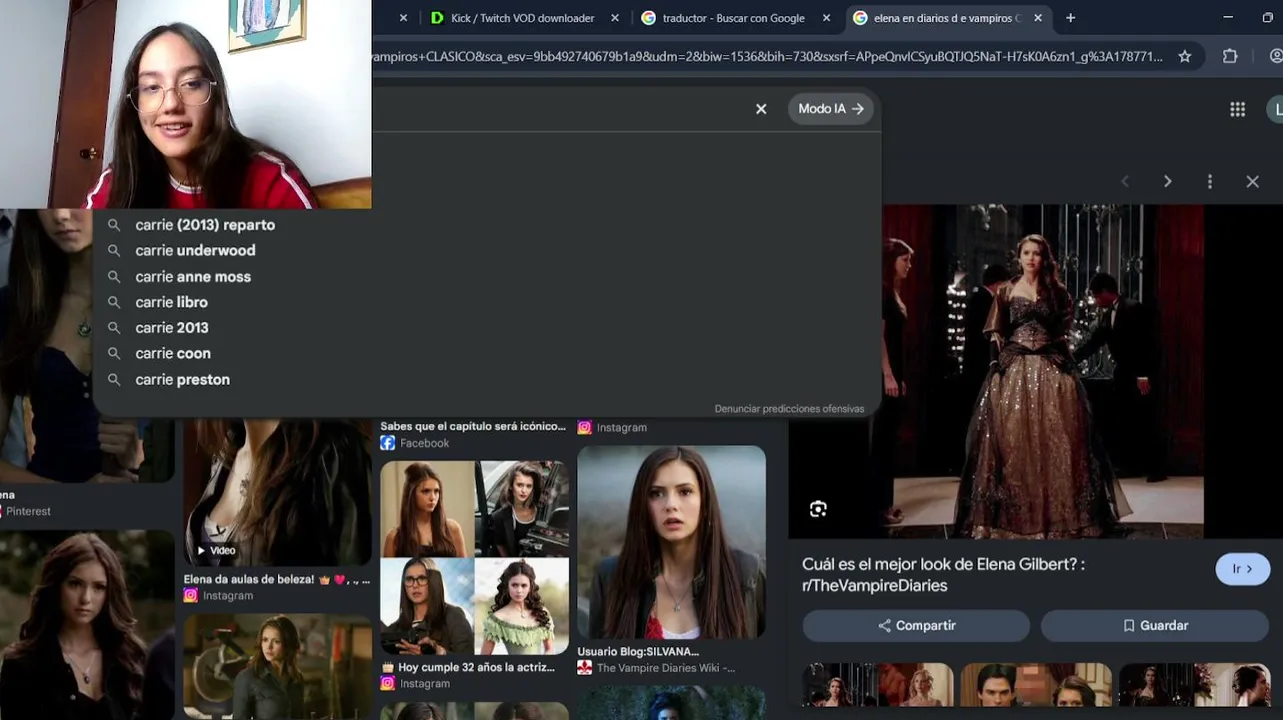The width and height of the screenshot is (1283, 720).
Task: Switch to traductor - Buscar con Google tab
Action: pos(733,18)
